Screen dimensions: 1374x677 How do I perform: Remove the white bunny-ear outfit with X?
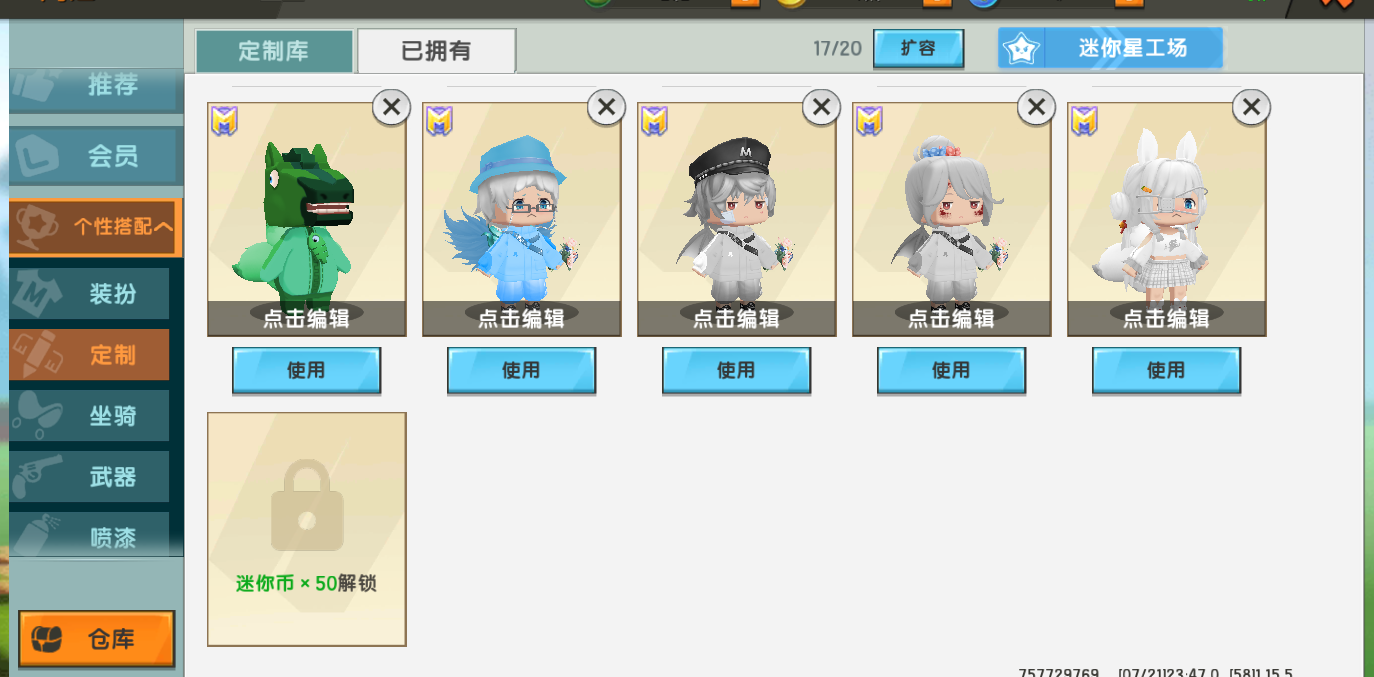[x=1251, y=107]
